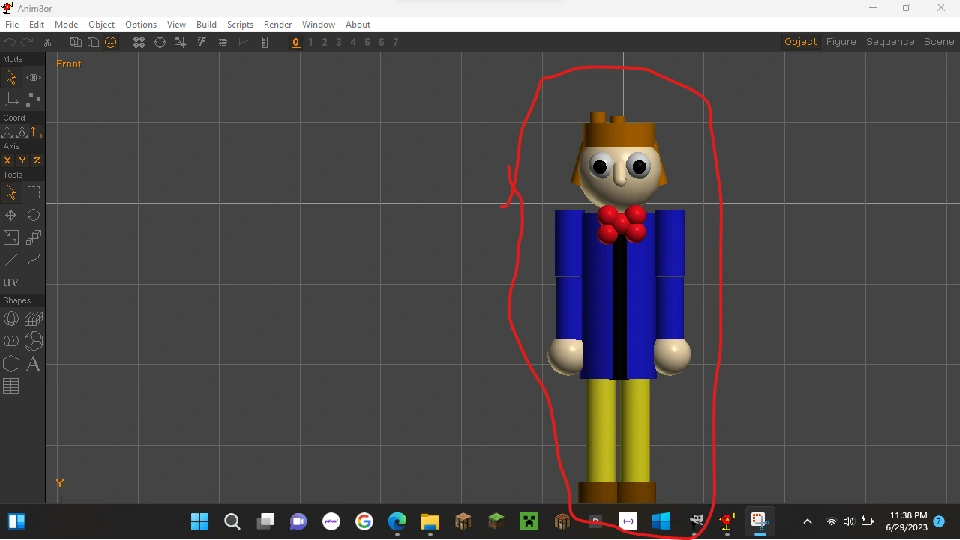Toggle the X axis lock
Image resolution: width=960 pixels, height=540 pixels.
(8, 160)
